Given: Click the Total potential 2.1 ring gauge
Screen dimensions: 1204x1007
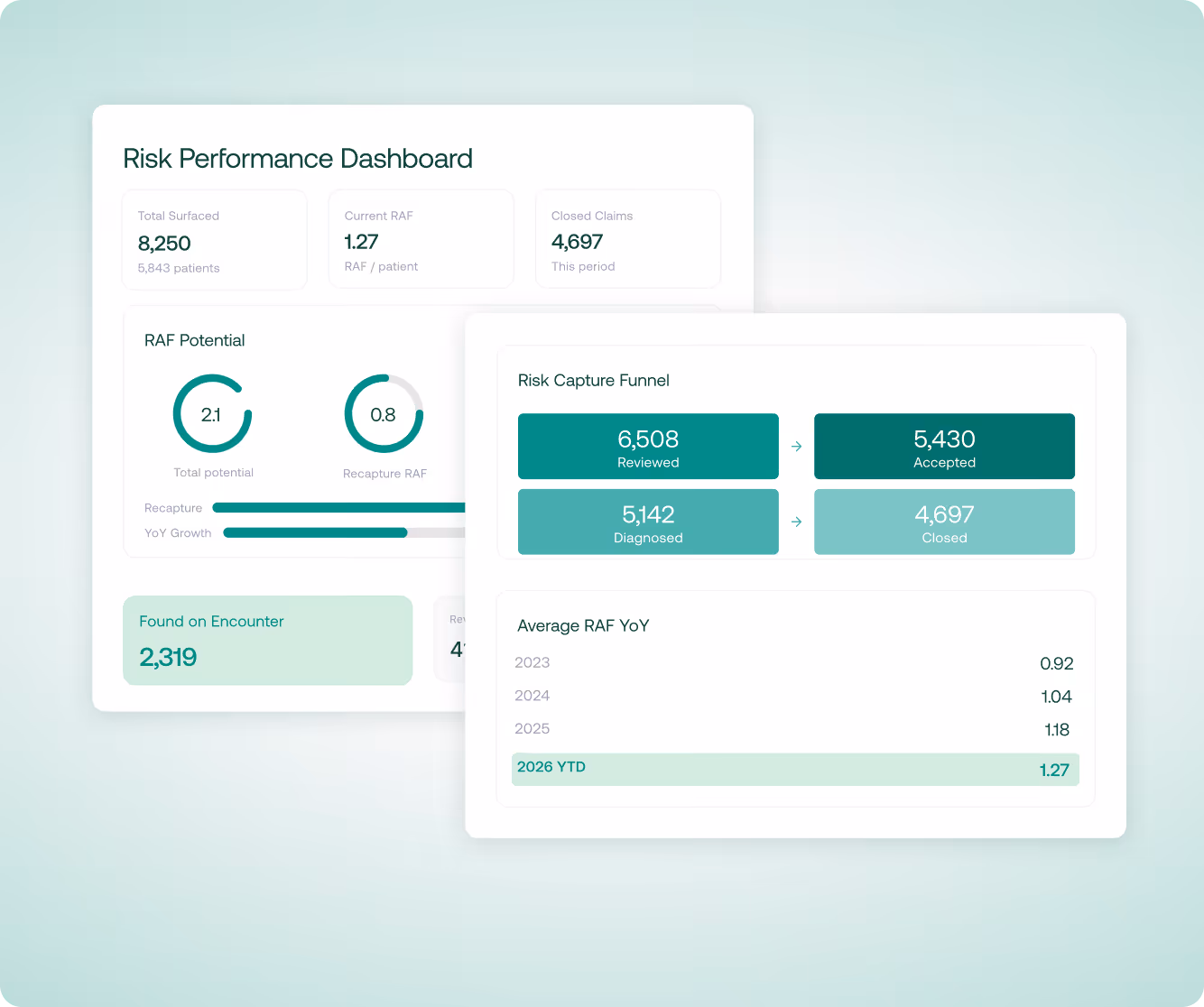Looking at the screenshot, I should pyautogui.click(x=212, y=414).
